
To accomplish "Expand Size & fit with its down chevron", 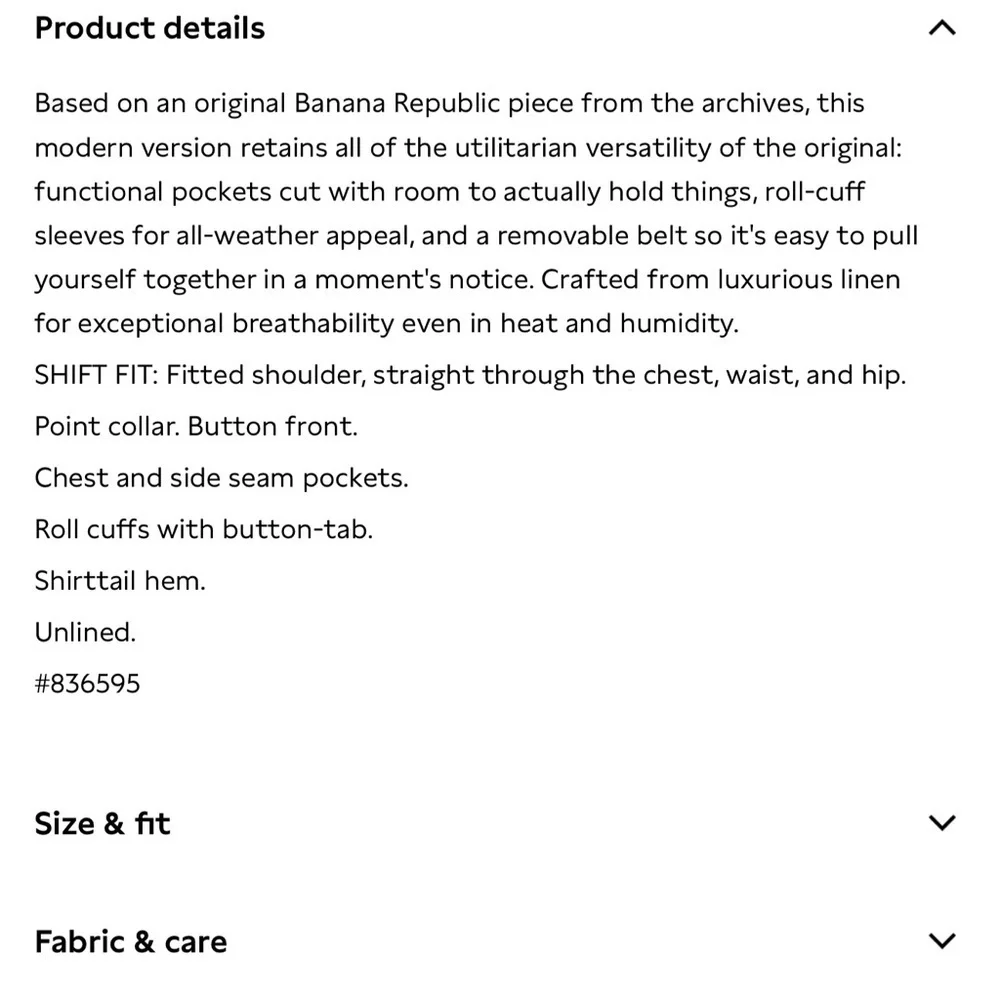I will [942, 823].
